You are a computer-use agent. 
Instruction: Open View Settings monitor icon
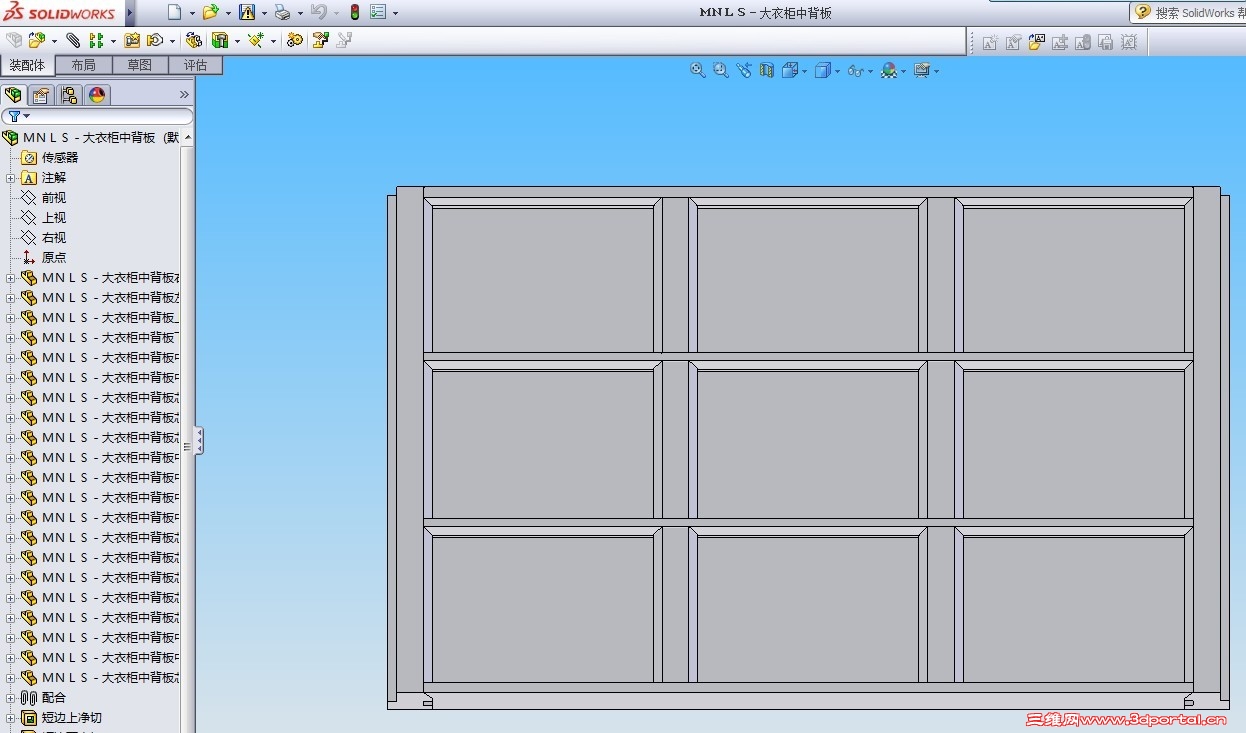click(x=921, y=70)
